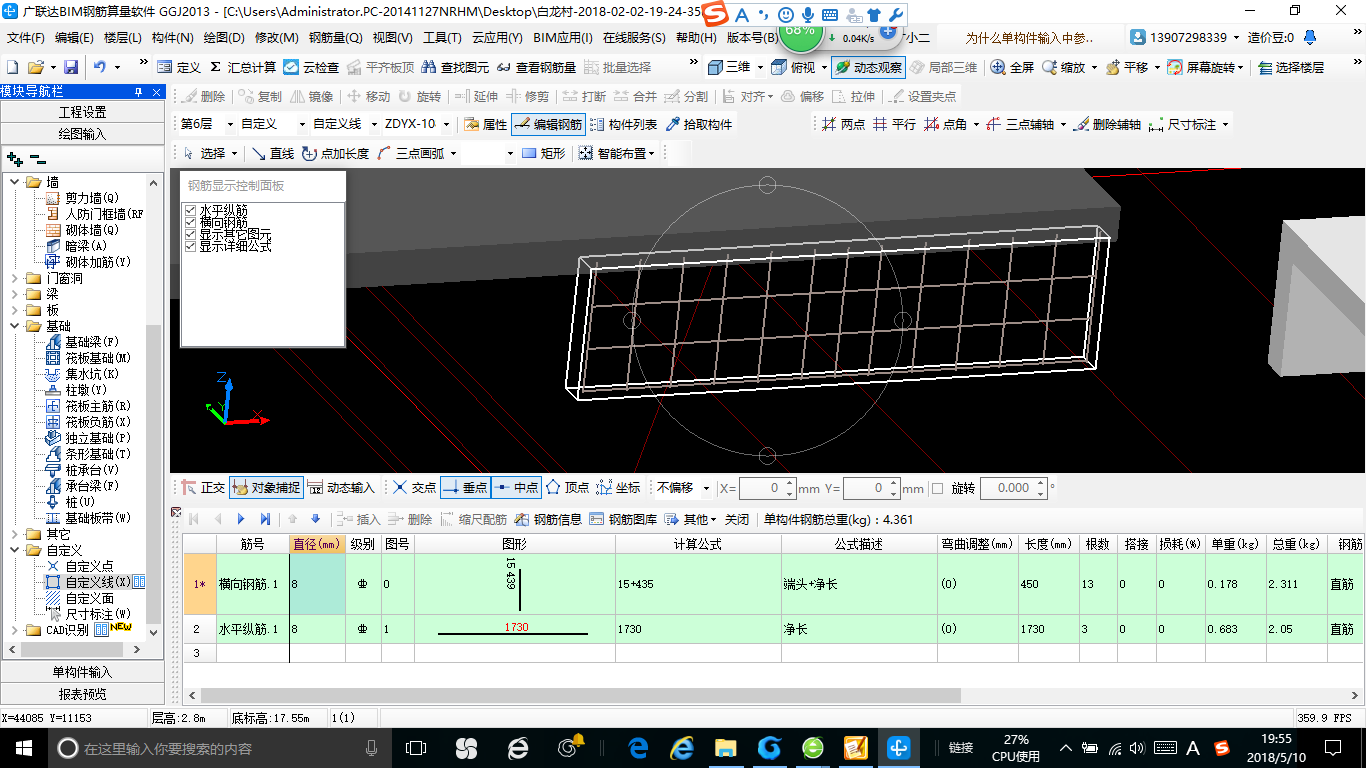Toggle 水平纵筋 checkbox

191,210
